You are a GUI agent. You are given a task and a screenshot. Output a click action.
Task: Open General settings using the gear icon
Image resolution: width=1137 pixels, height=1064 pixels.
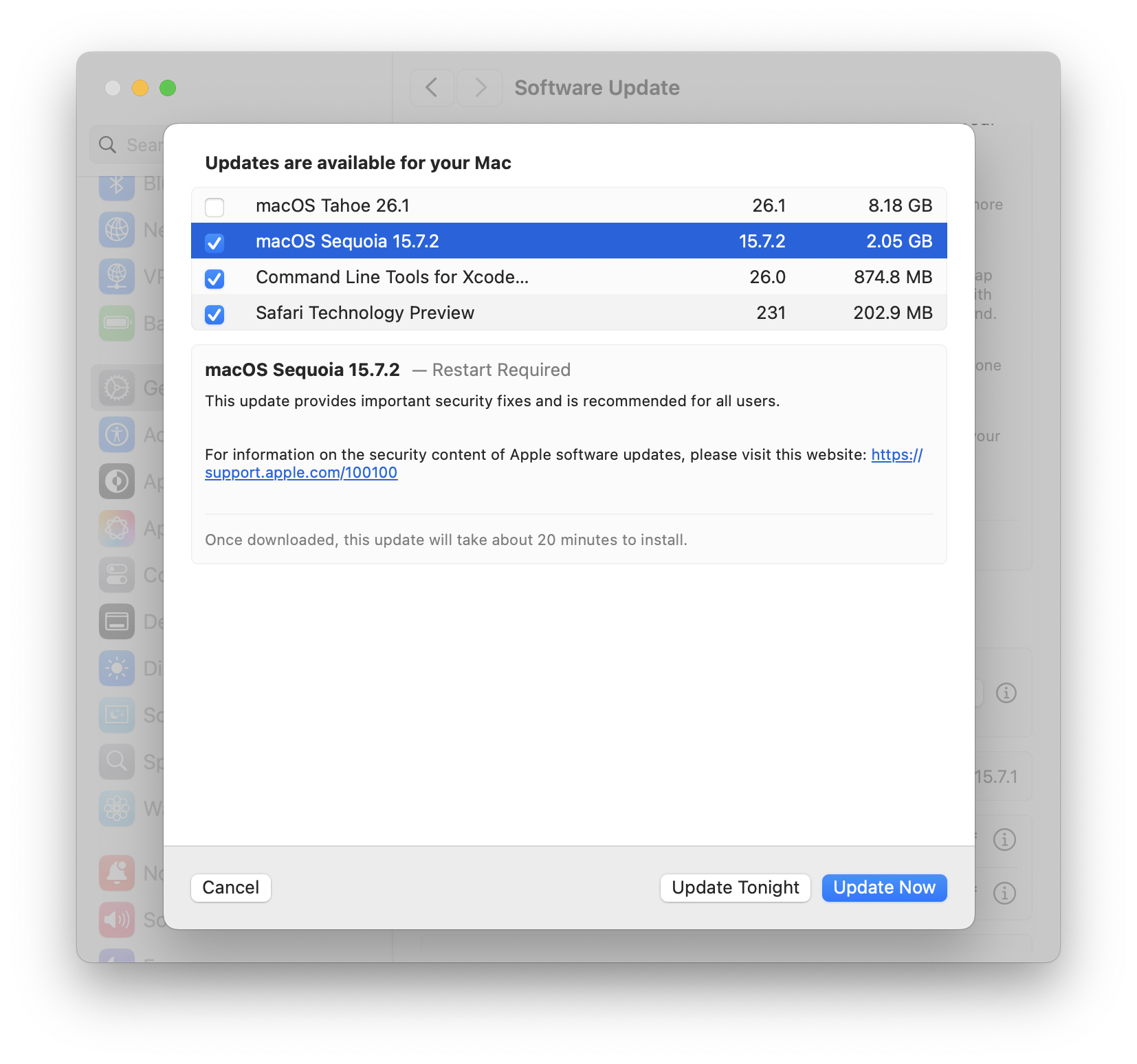tap(117, 388)
